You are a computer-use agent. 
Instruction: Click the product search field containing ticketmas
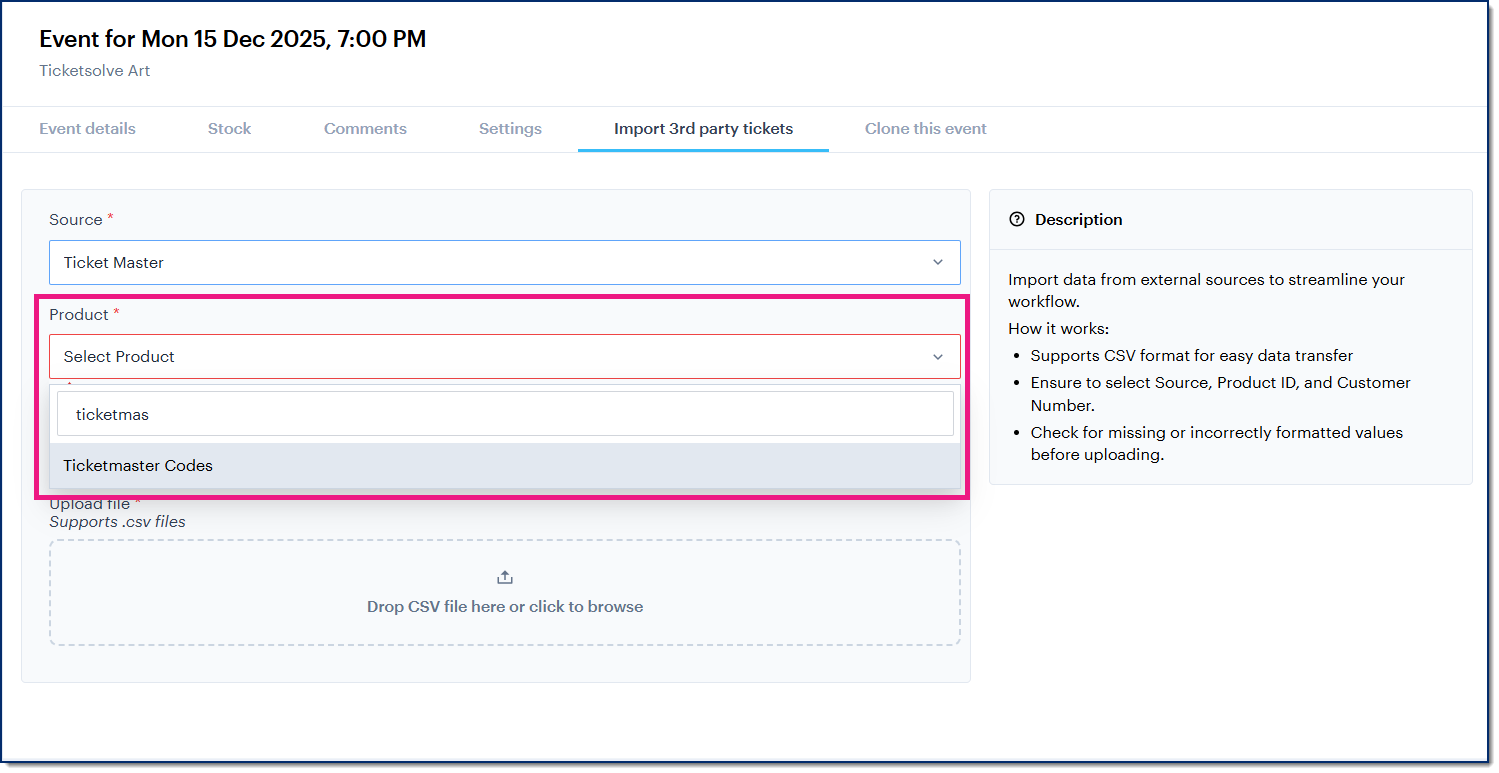505,414
